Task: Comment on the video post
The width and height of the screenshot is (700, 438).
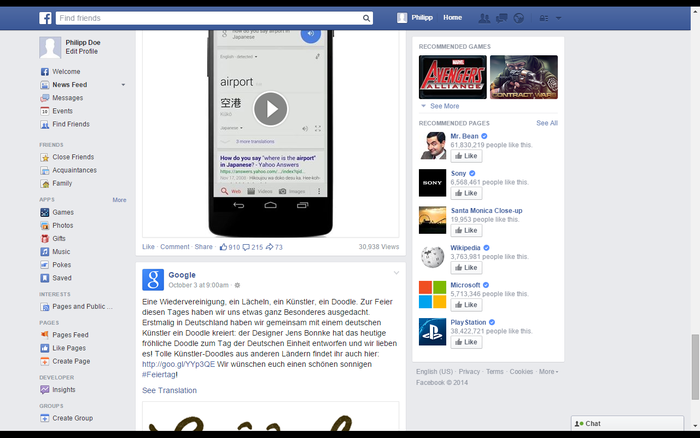Action: coord(175,247)
